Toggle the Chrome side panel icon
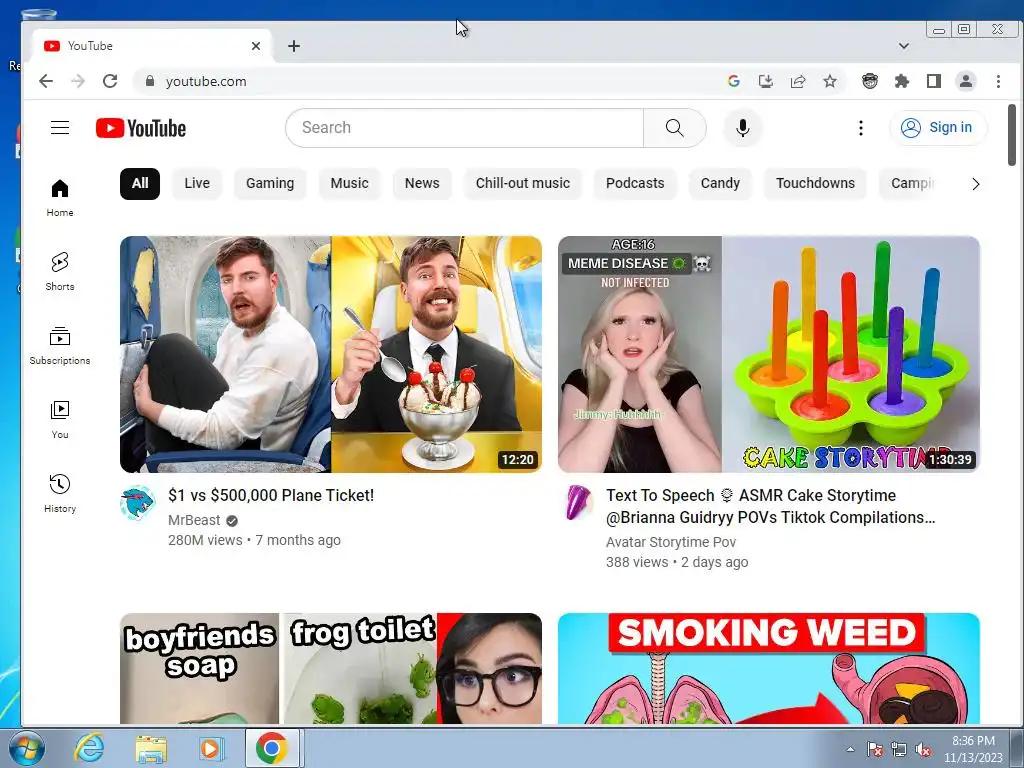The width and height of the screenshot is (1024, 768). pos(934,81)
